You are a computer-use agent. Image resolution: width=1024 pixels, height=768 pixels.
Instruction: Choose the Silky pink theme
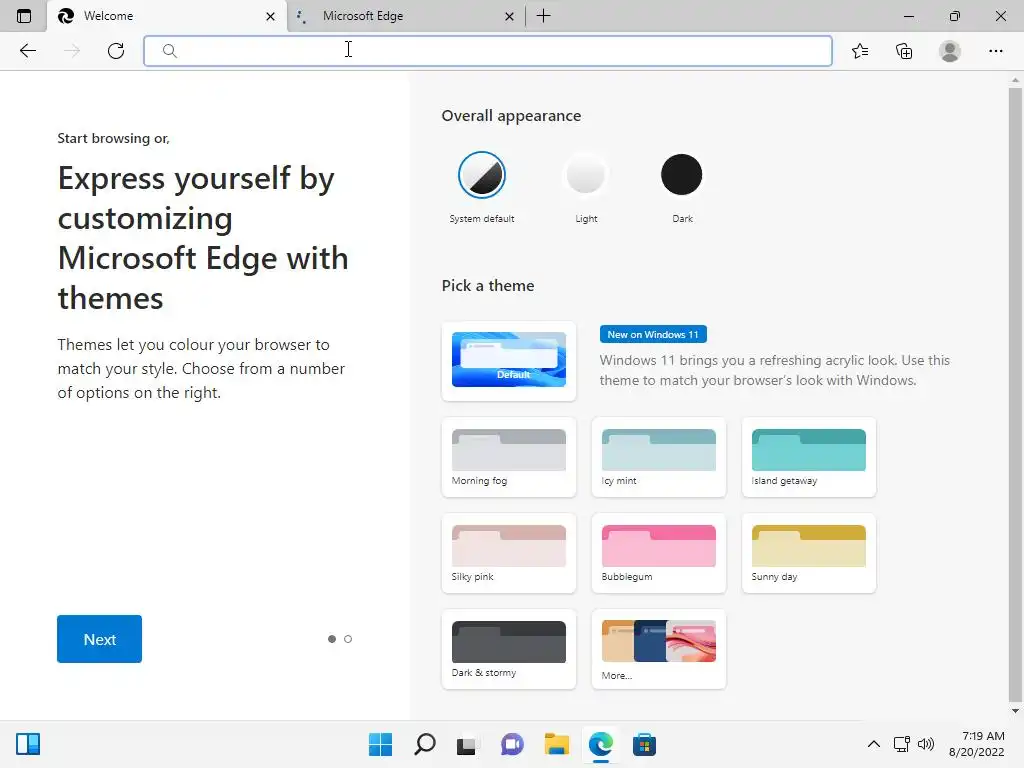point(509,553)
